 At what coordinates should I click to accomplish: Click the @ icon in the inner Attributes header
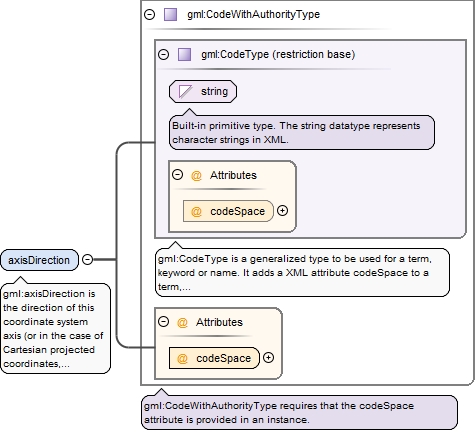point(196,175)
